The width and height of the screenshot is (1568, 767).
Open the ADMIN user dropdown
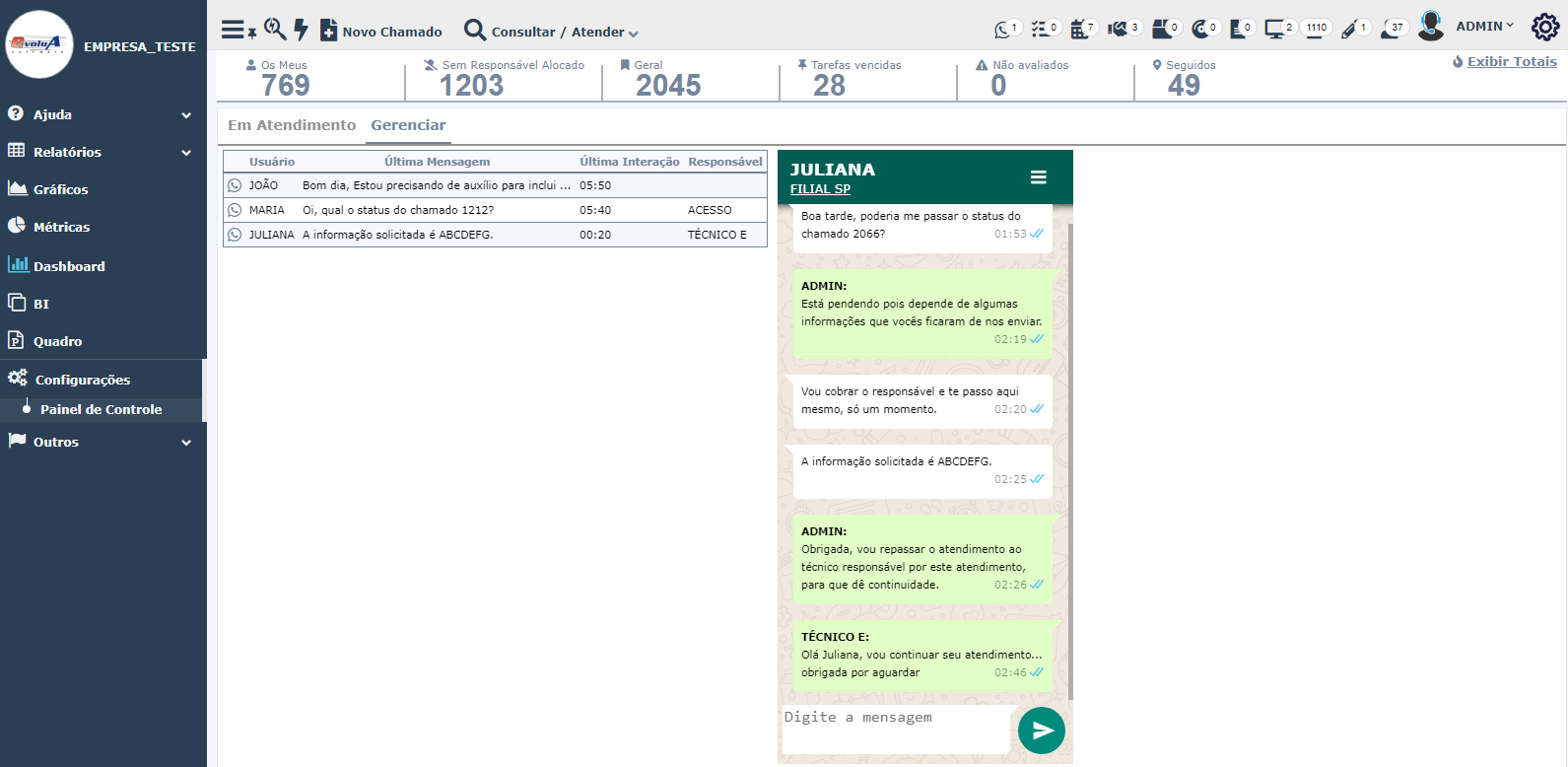[1485, 26]
